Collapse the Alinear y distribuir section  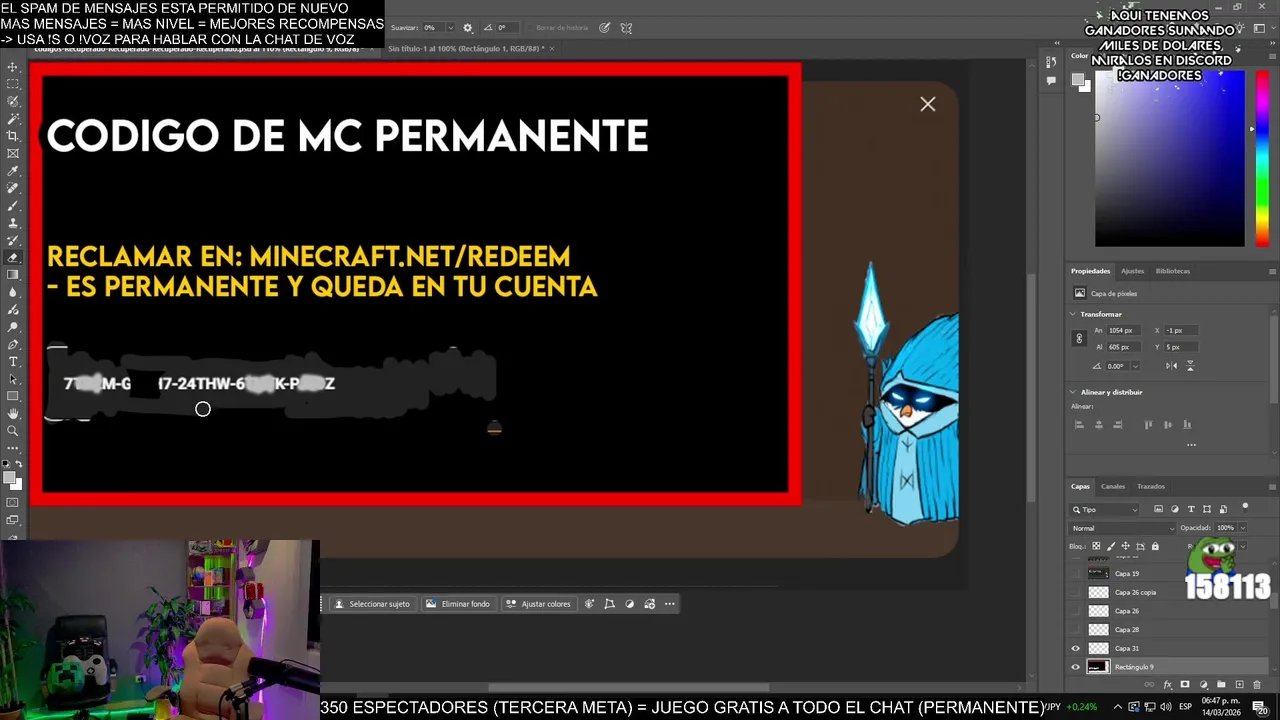(1073, 392)
